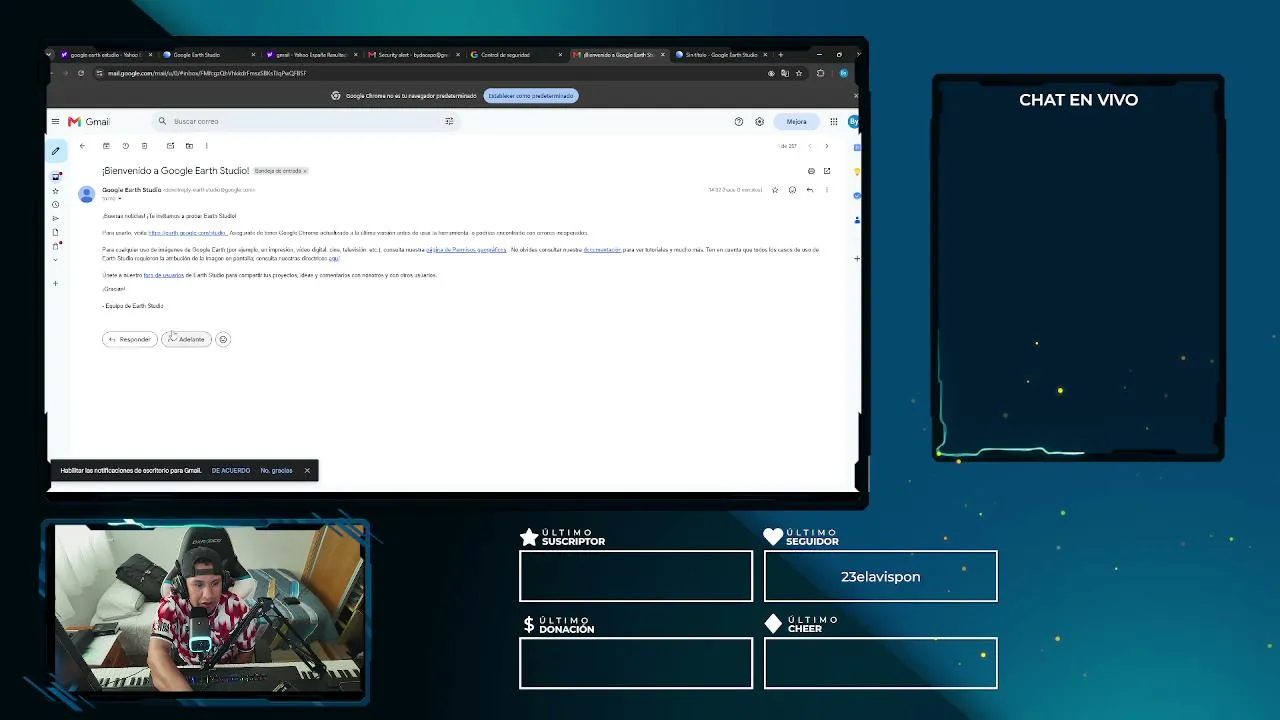Reply using arrow icon in message header
Image resolution: width=1280 pixels, height=720 pixels.
tap(810, 190)
